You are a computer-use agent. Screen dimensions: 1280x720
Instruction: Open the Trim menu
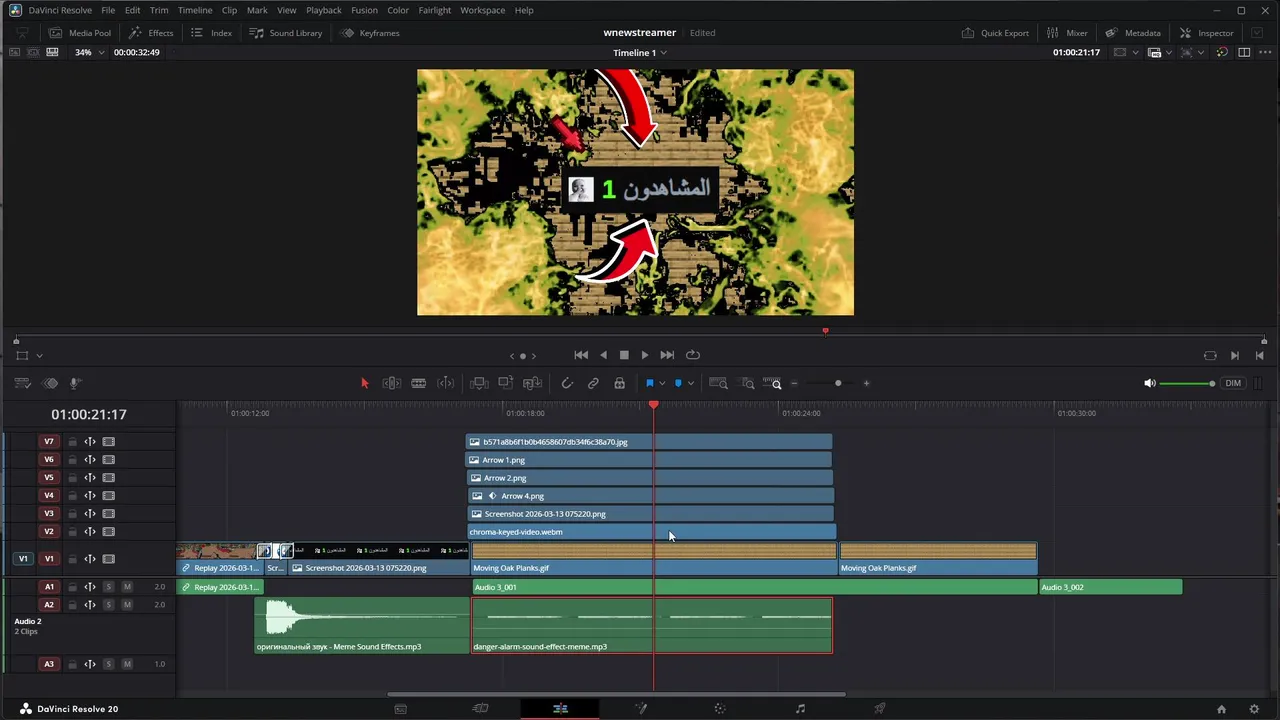pyautogui.click(x=159, y=10)
